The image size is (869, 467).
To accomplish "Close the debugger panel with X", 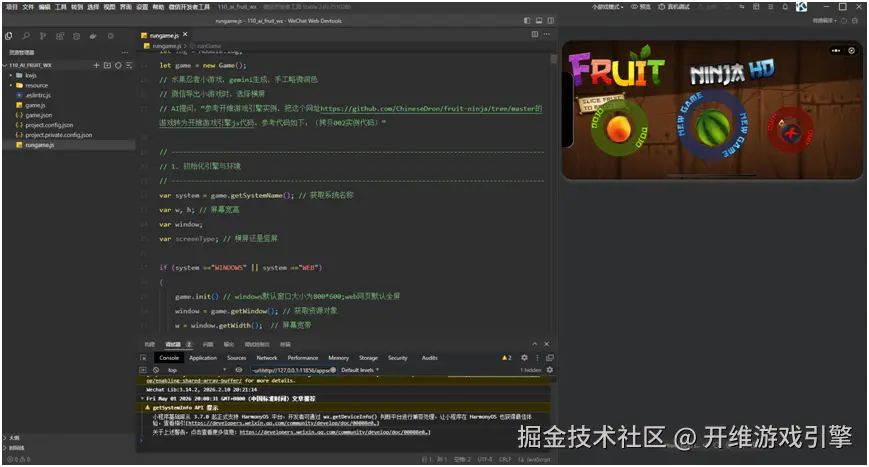I will pyautogui.click(x=546, y=344).
